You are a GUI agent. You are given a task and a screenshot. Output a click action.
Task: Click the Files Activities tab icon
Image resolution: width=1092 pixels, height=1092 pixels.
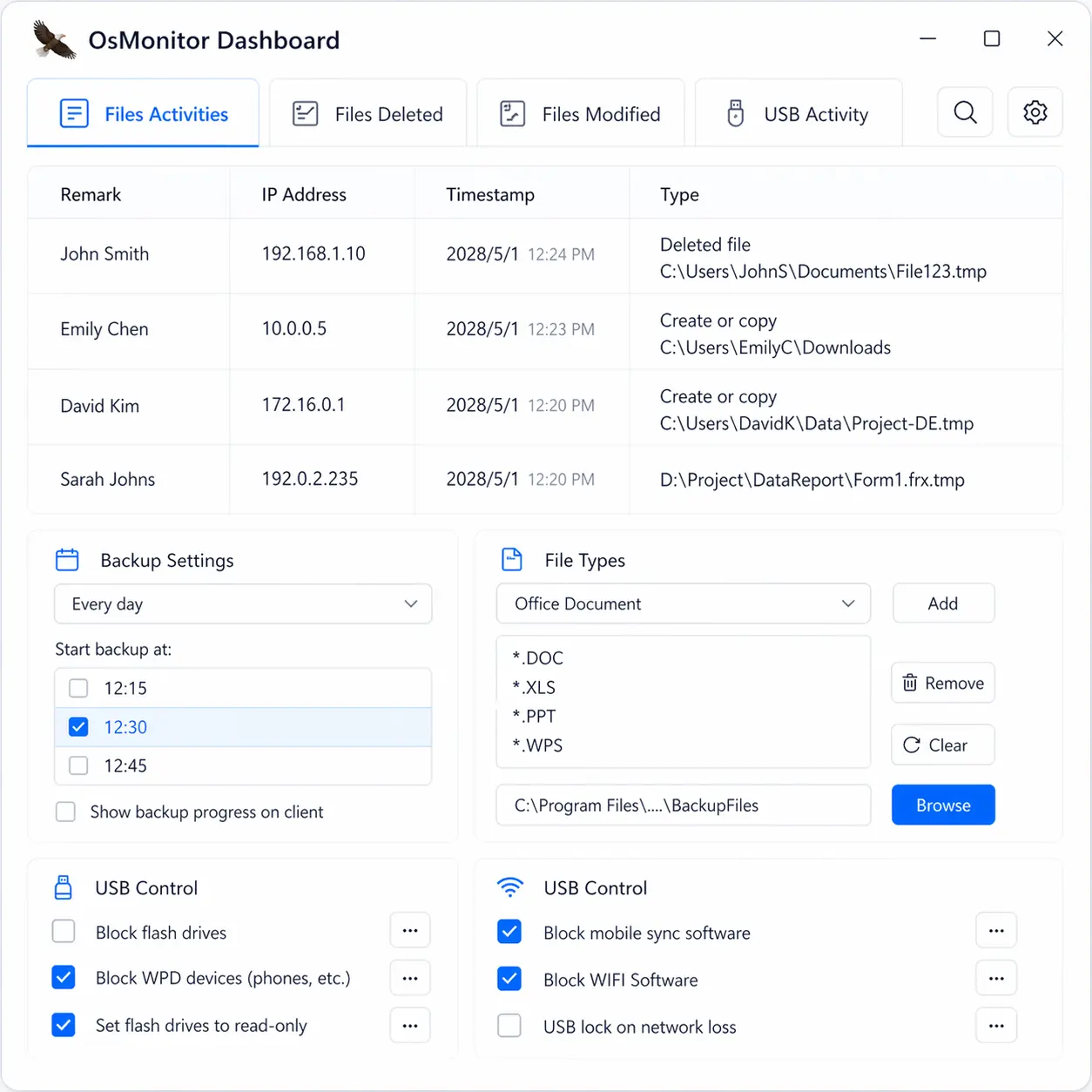(x=74, y=113)
